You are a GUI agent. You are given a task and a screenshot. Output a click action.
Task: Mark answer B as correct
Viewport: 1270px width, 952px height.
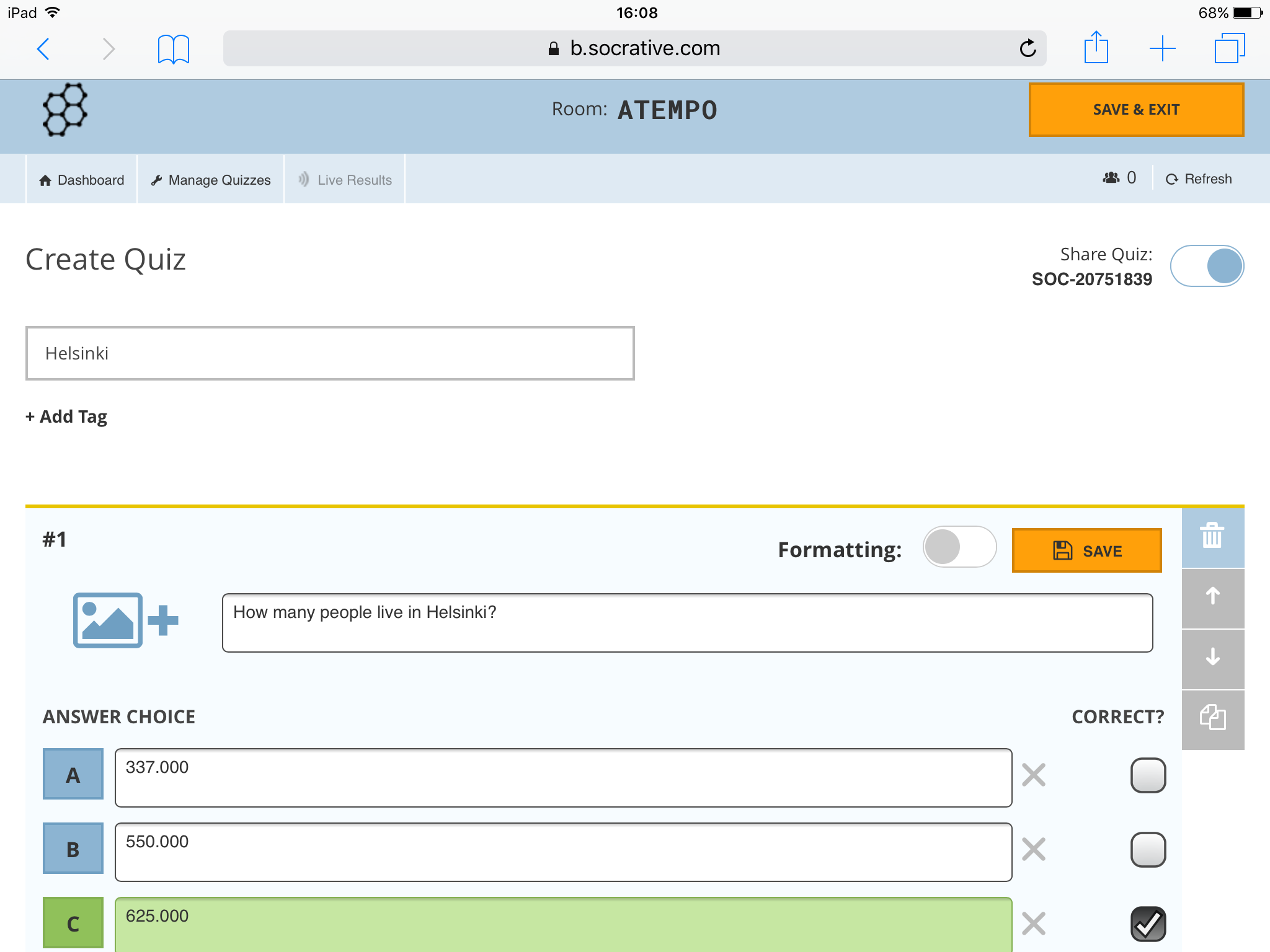1148,849
